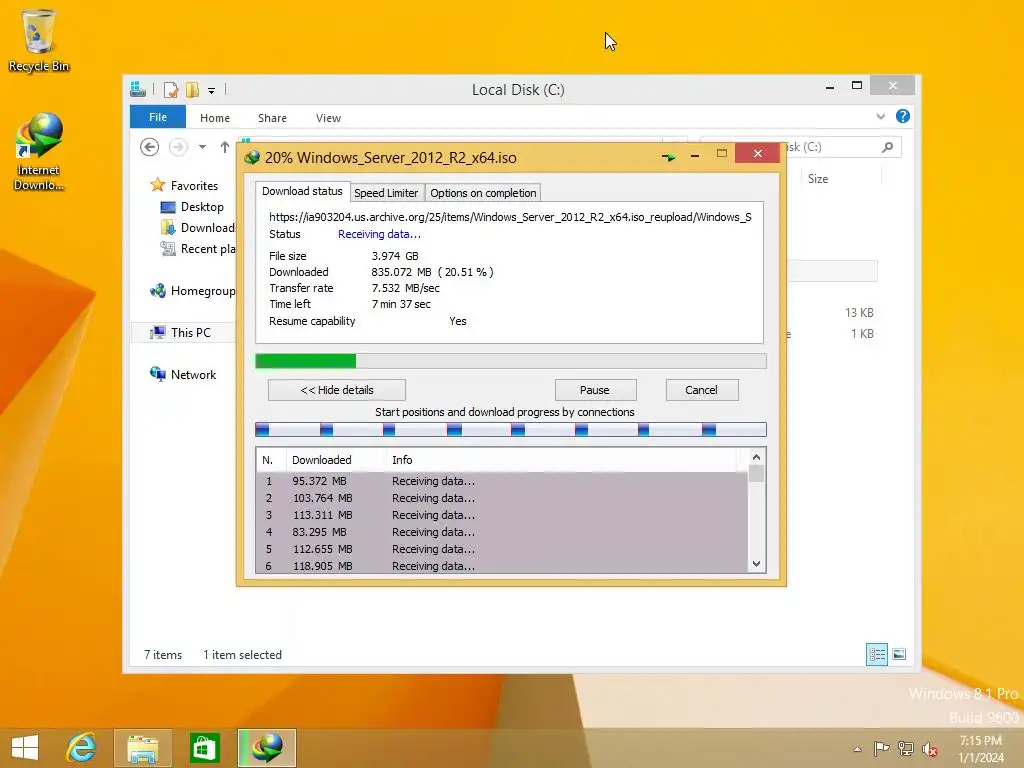The width and height of the screenshot is (1024, 768).
Task: Select connection row 6 with 118.905 MB
Action: [x=502, y=566]
